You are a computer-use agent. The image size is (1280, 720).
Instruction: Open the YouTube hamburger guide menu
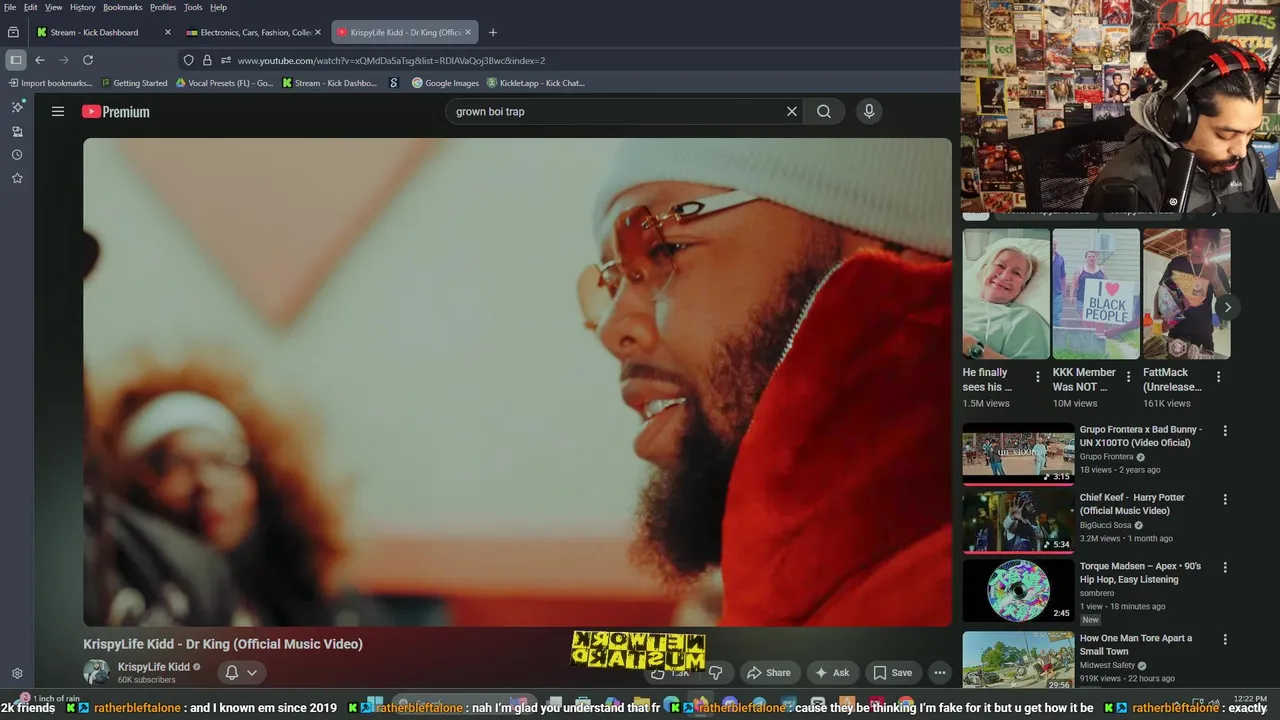click(58, 112)
